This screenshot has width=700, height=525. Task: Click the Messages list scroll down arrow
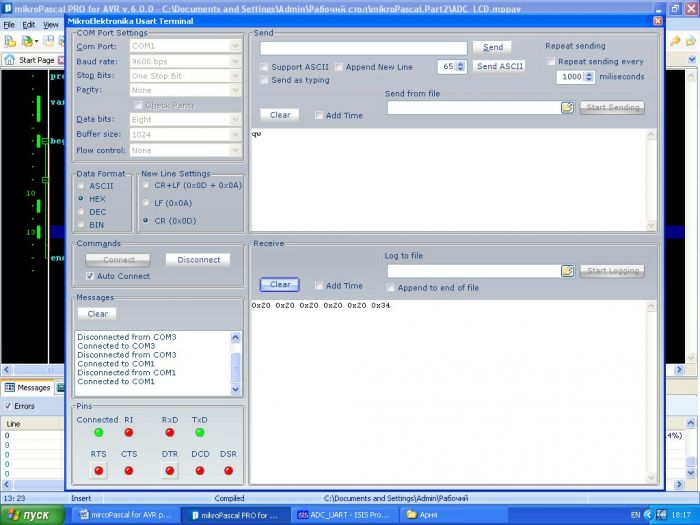(236, 390)
